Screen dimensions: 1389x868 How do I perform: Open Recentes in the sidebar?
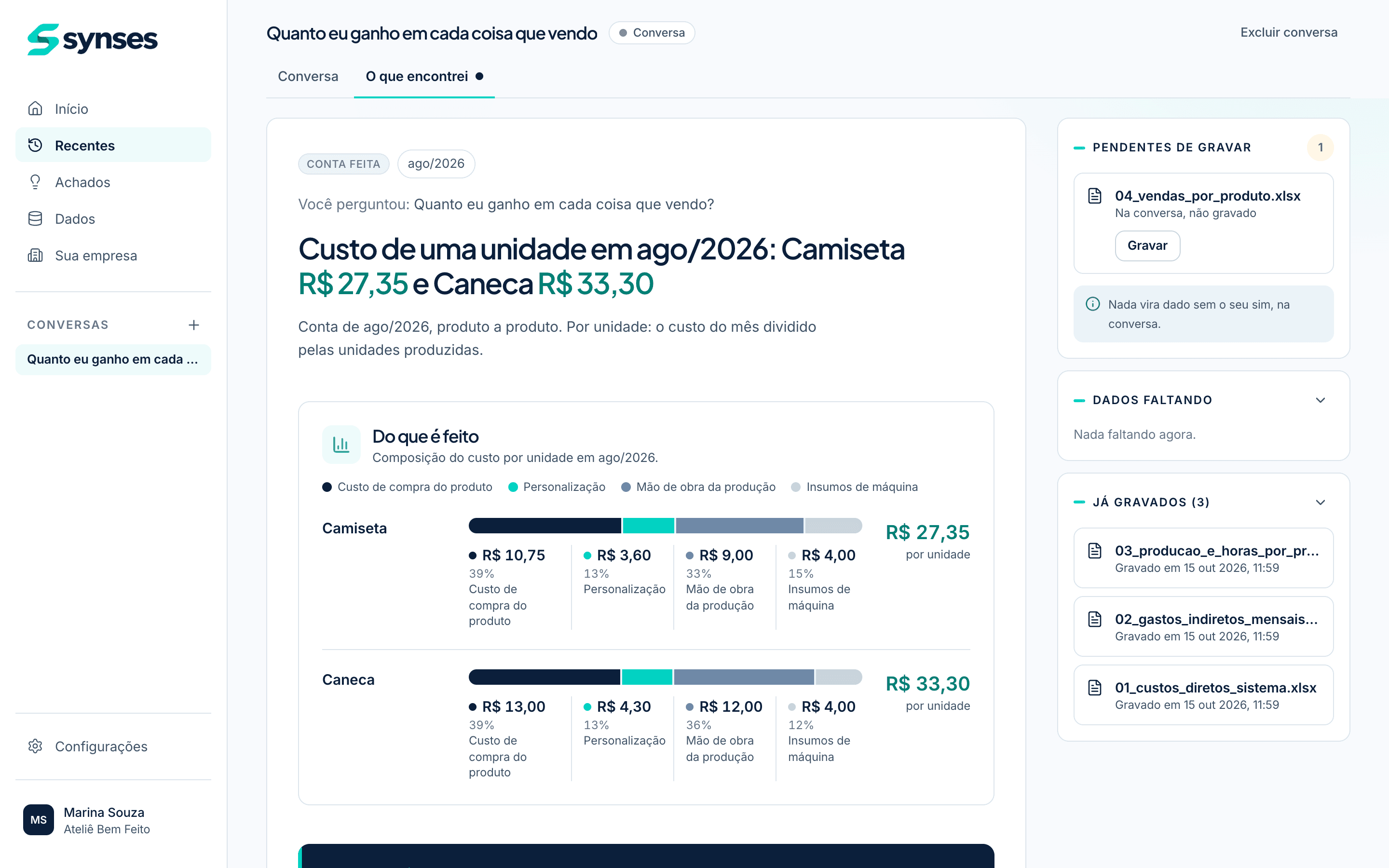pyautogui.click(x=113, y=145)
